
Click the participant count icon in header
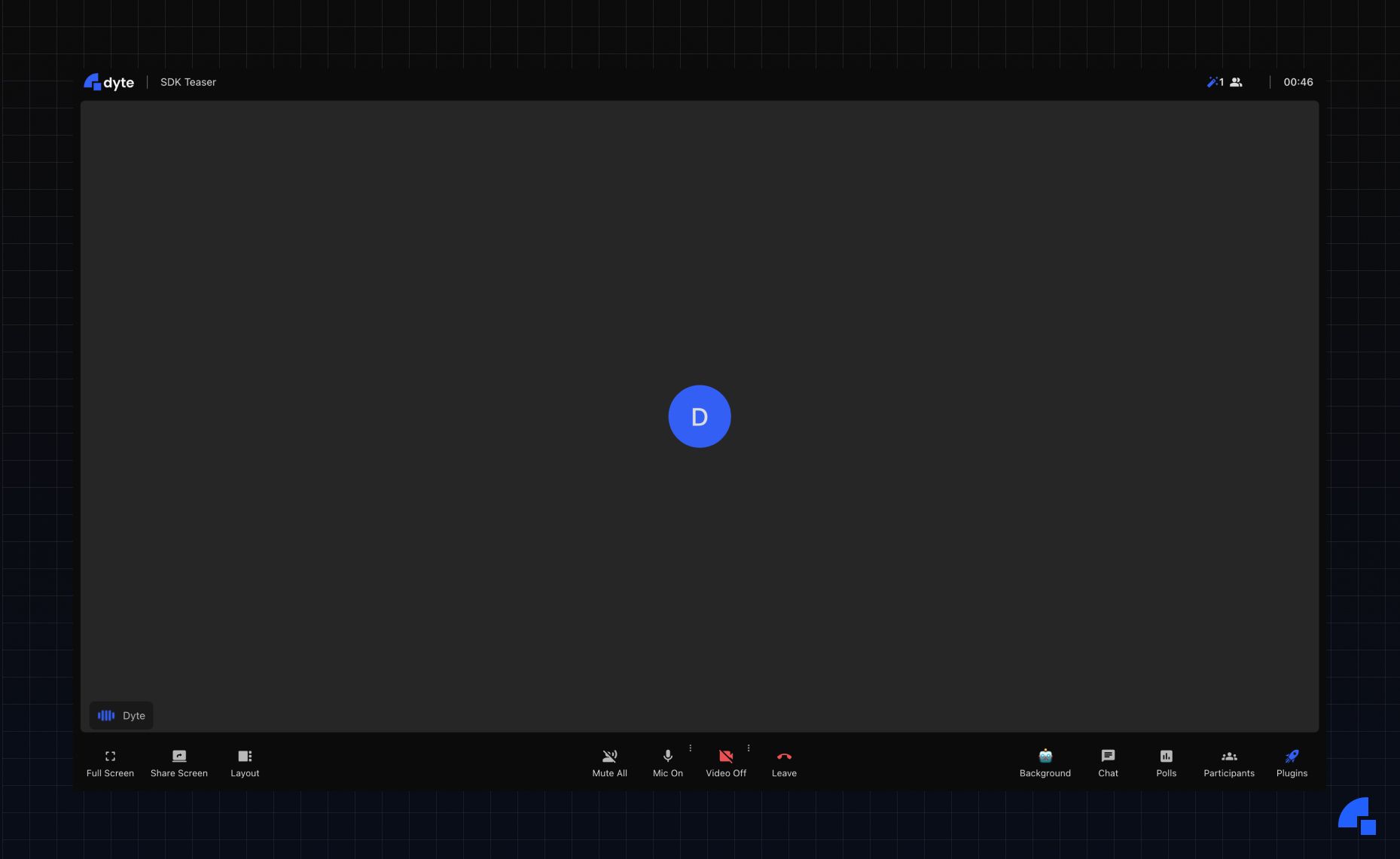[x=1236, y=82]
